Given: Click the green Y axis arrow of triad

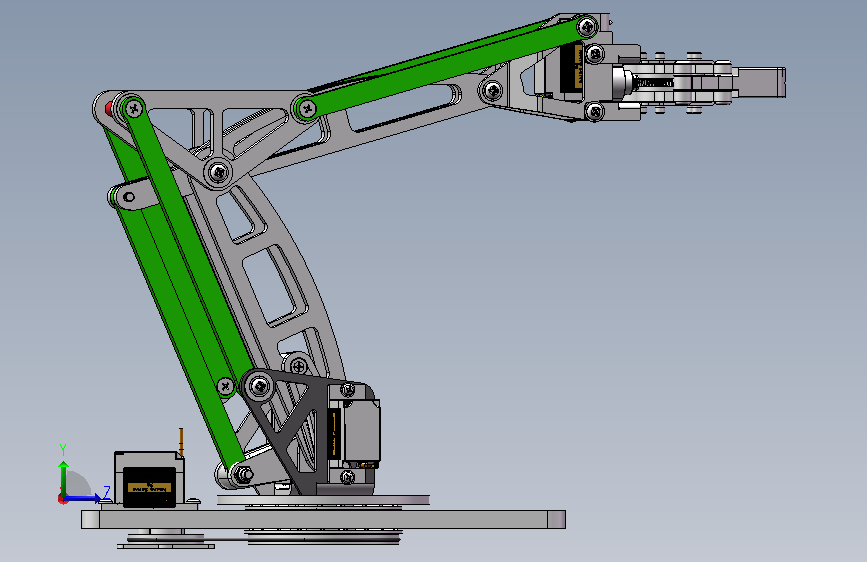Looking at the screenshot, I should point(64,478).
